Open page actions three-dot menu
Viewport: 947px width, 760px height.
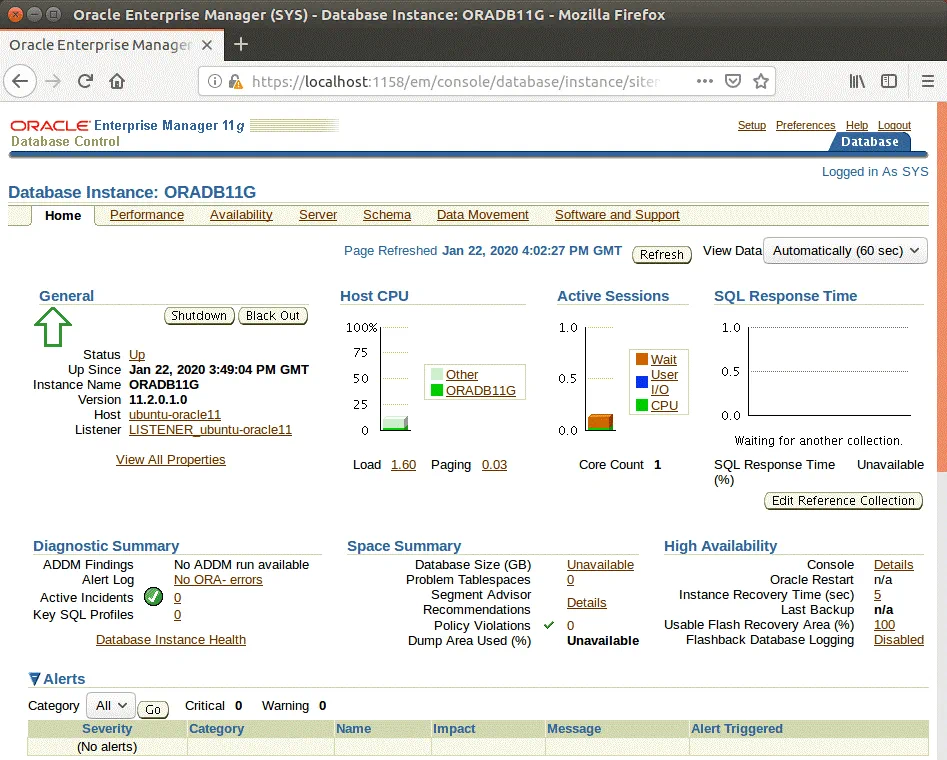point(704,81)
